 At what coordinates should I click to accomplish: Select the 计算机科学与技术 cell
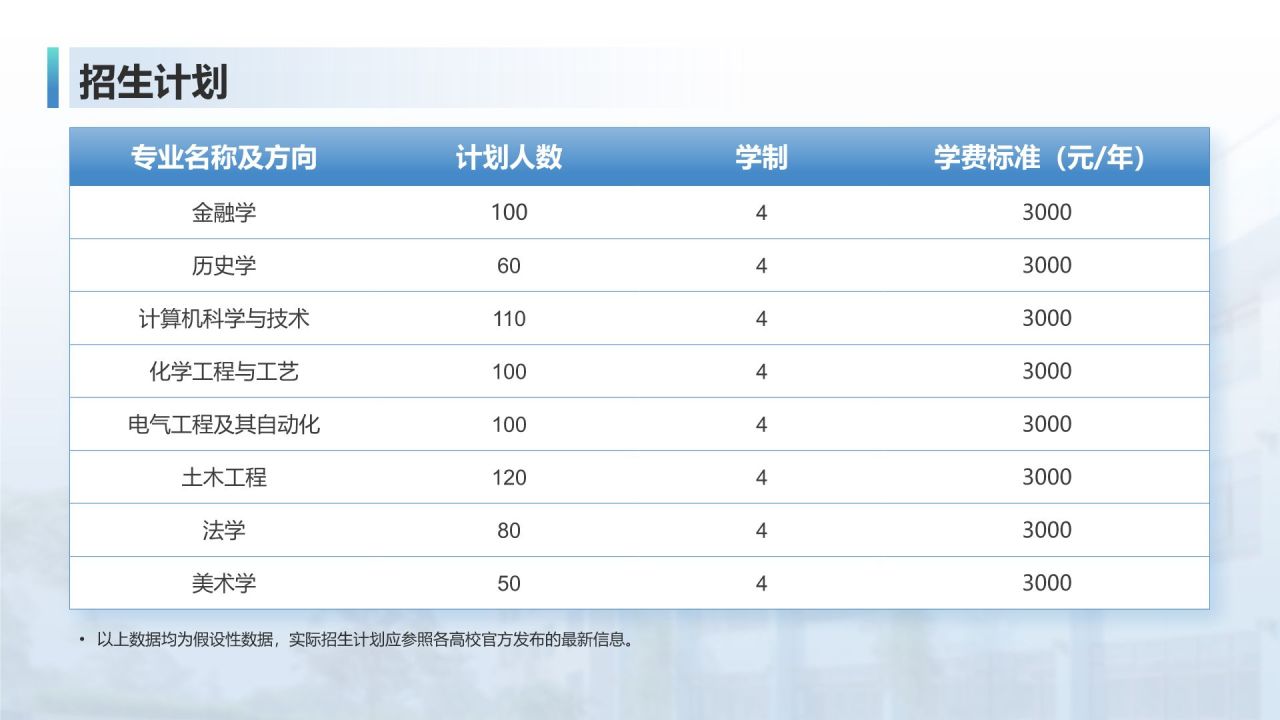coord(224,319)
